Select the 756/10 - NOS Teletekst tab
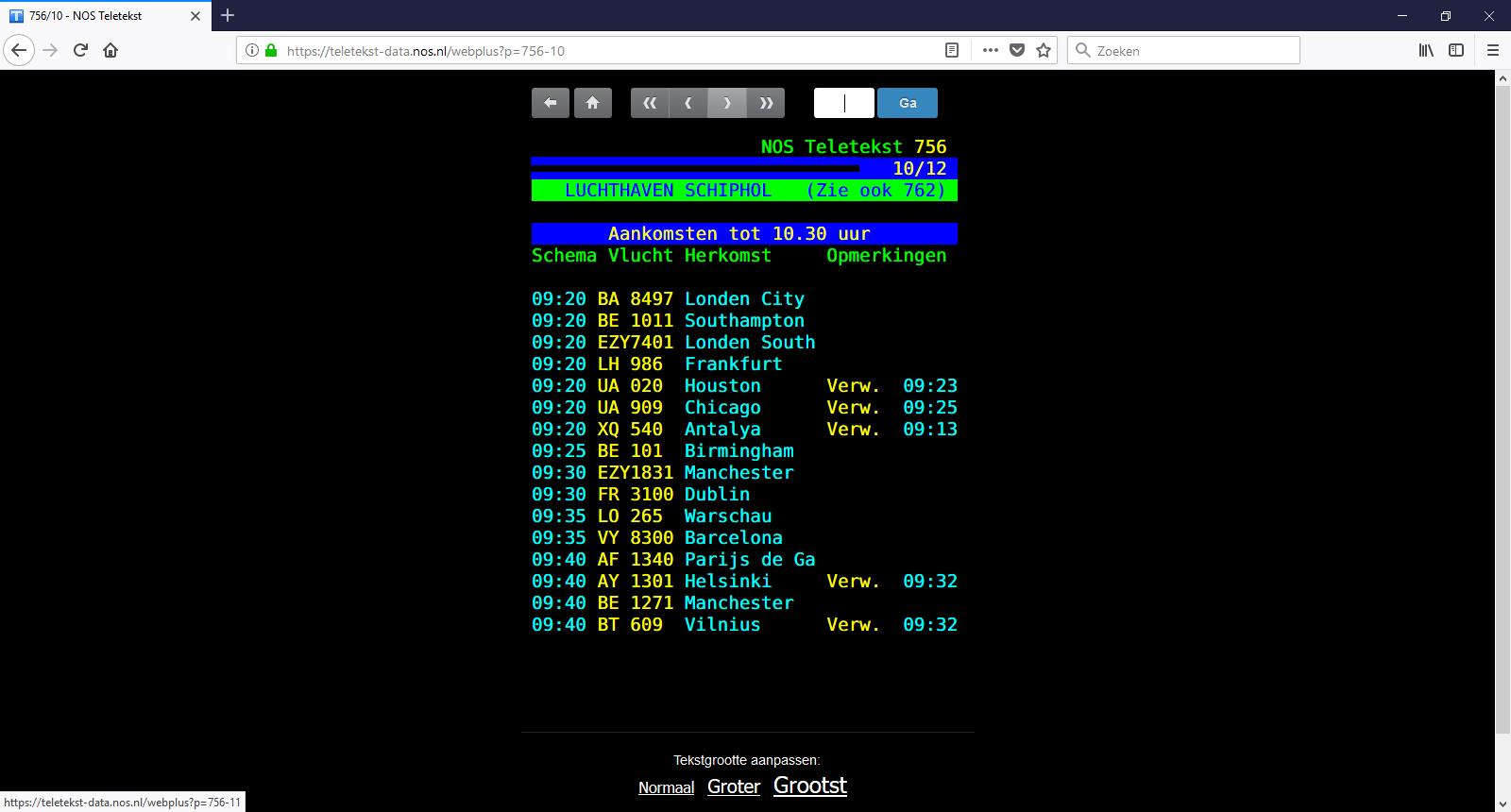 [104, 16]
